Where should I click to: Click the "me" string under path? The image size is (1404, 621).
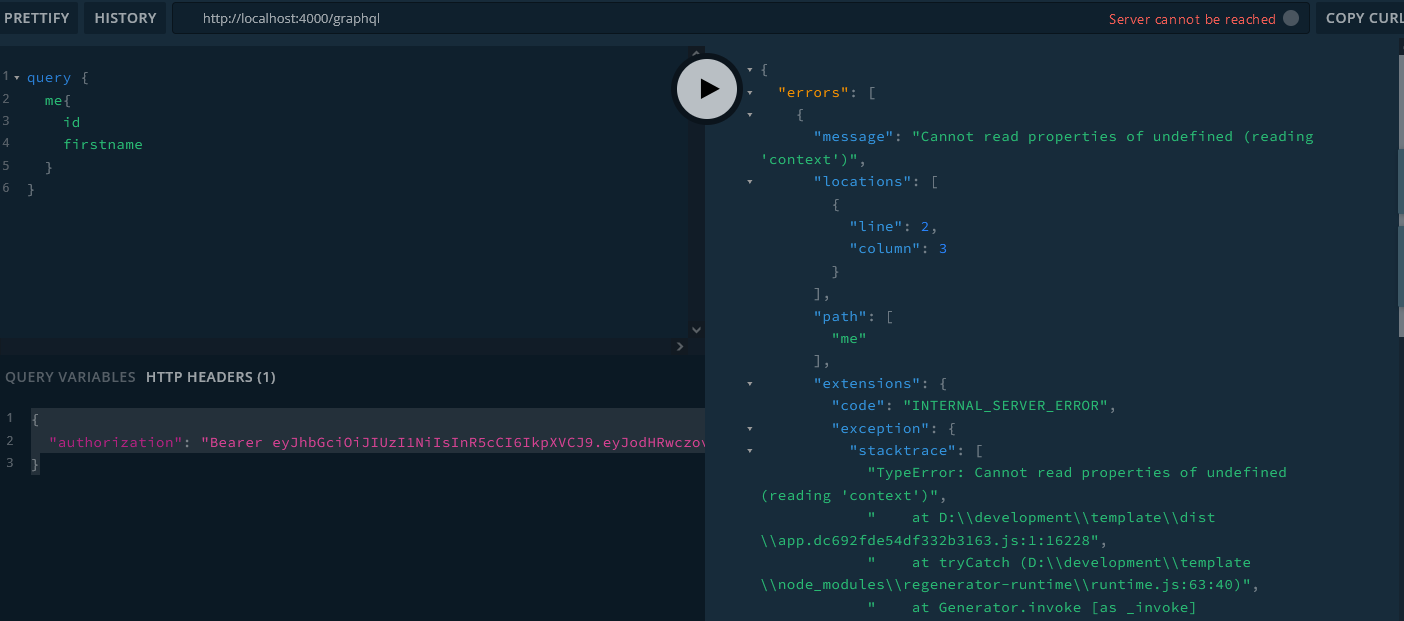(x=849, y=338)
